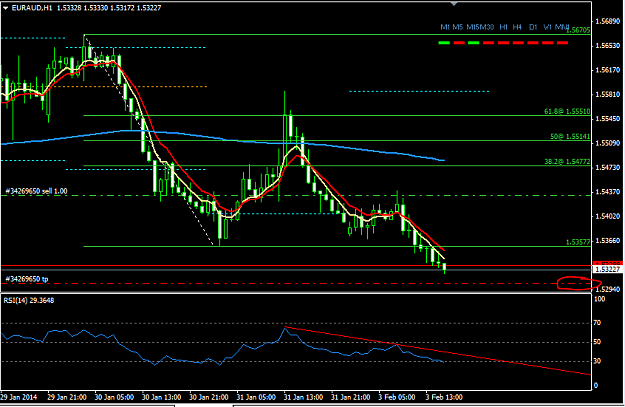Click the W1 timeframe label
The height and width of the screenshot is (407, 625).
pyautogui.click(x=547, y=27)
